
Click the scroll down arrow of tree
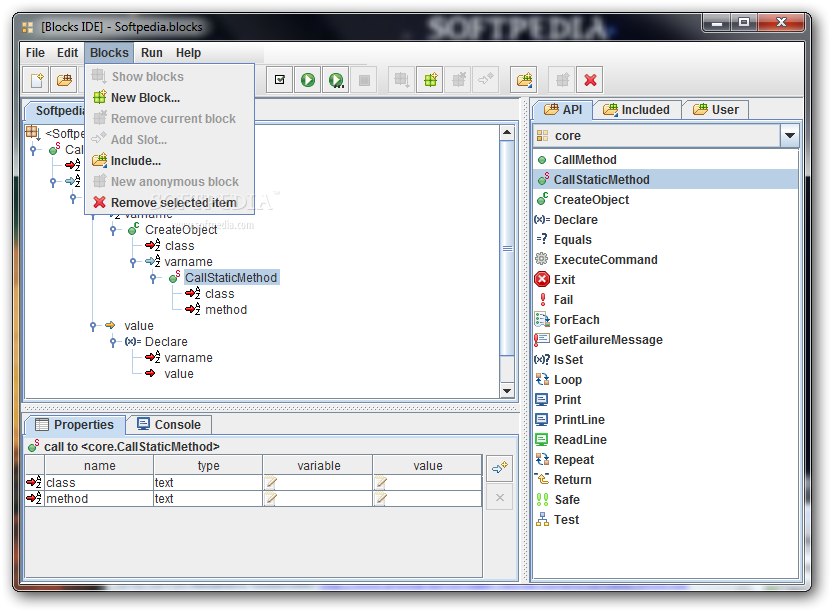tap(507, 391)
